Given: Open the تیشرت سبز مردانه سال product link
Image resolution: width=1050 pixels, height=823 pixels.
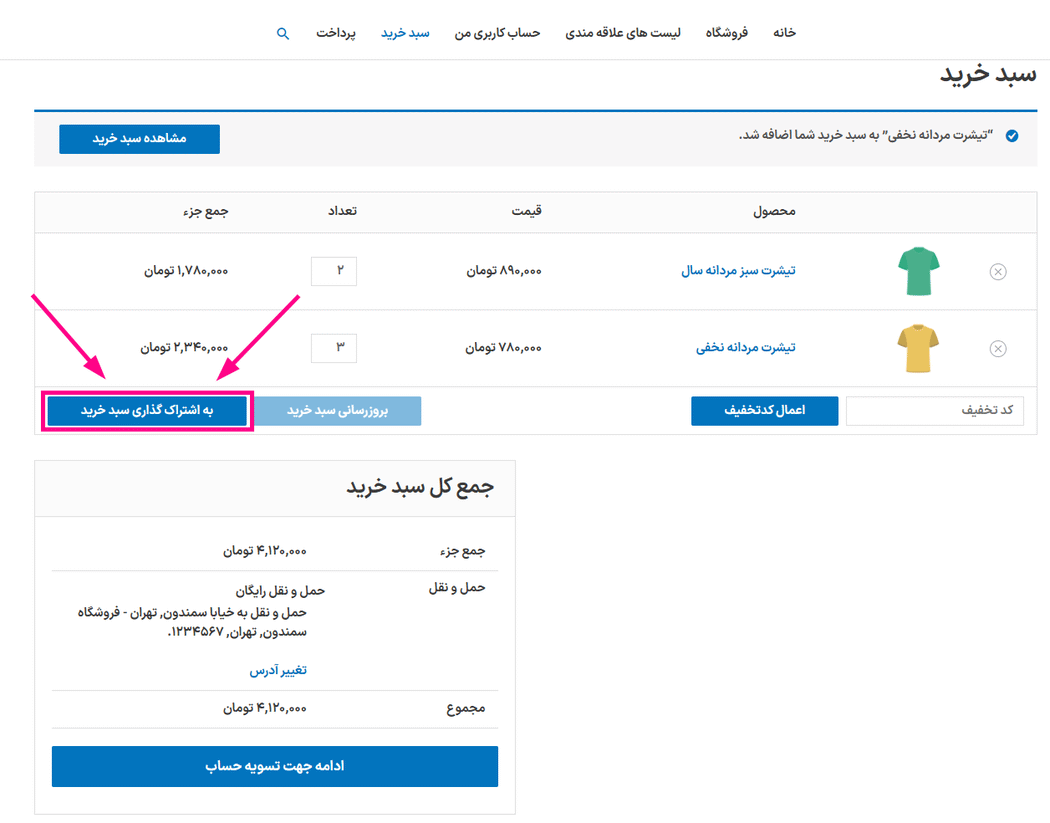Looking at the screenshot, I should click(739, 271).
